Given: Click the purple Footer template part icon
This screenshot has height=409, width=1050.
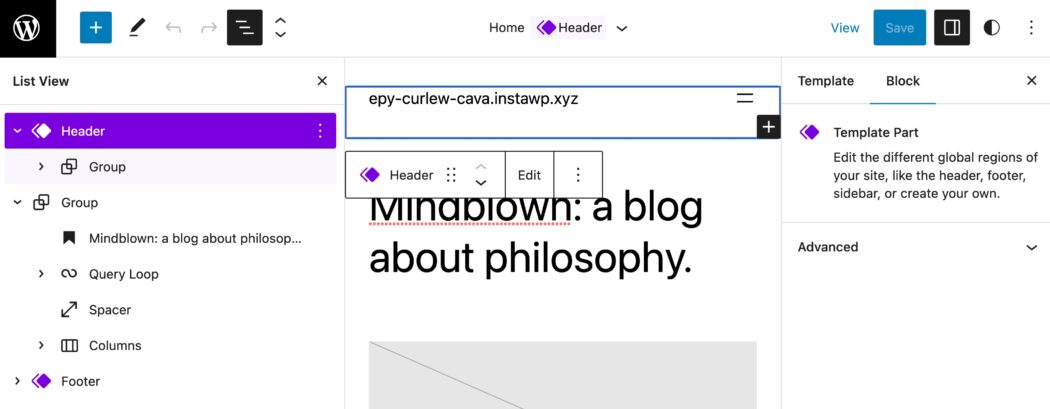Looking at the screenshot, I should click(42, 381).
